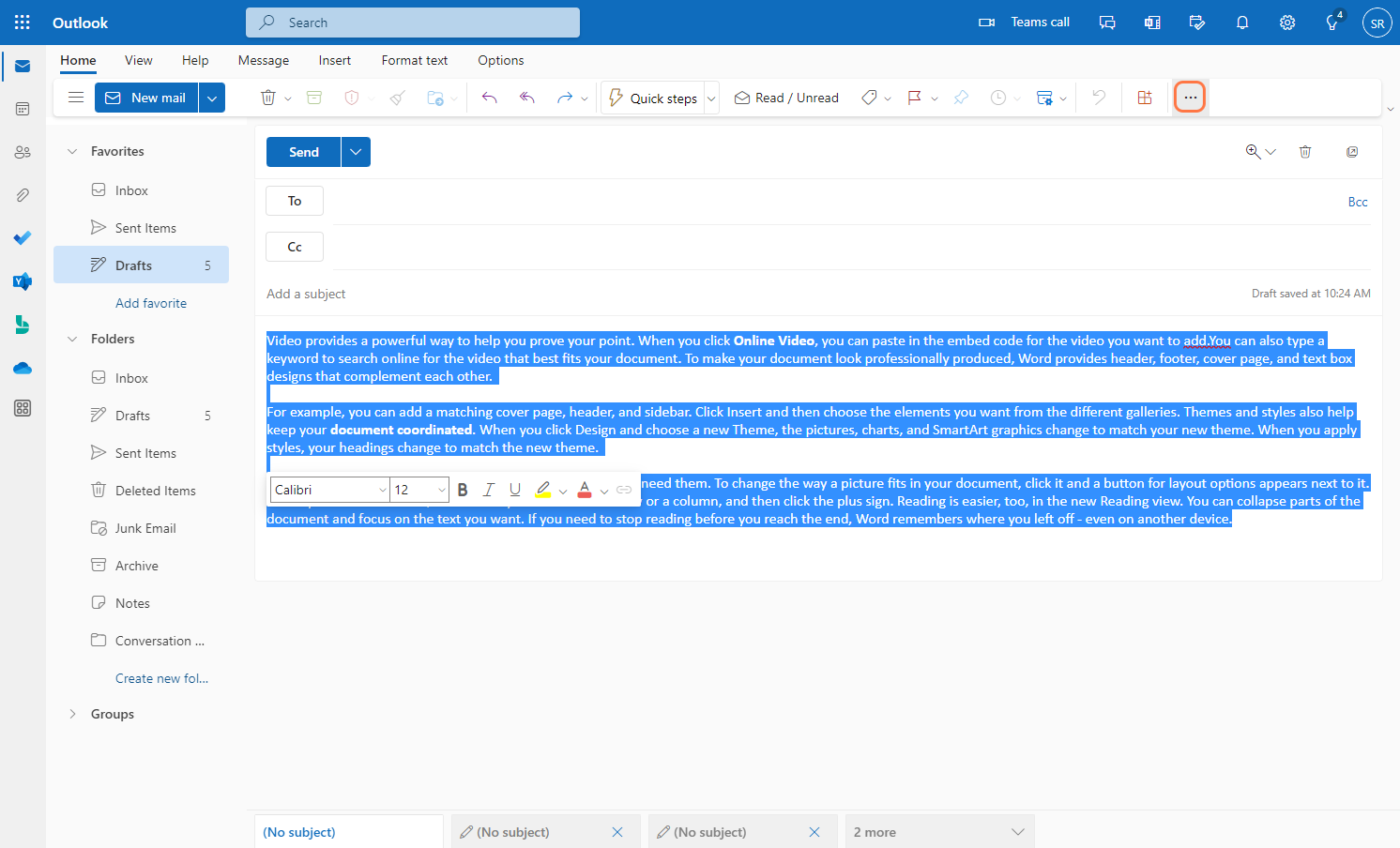Open the ribbon's more options ellipsis
1400x848 pixels.
(1190, 98)
